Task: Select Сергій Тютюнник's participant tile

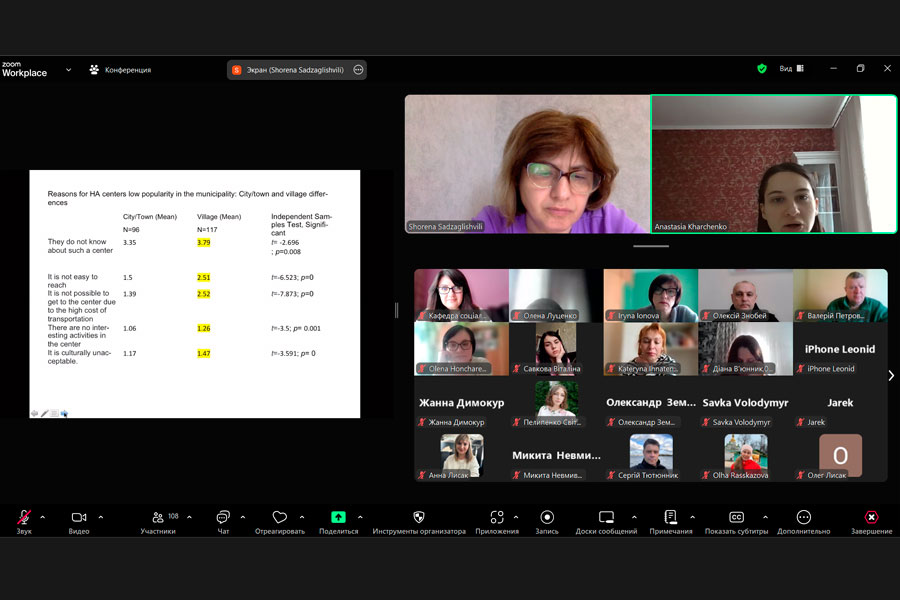Action: [651, 455]
